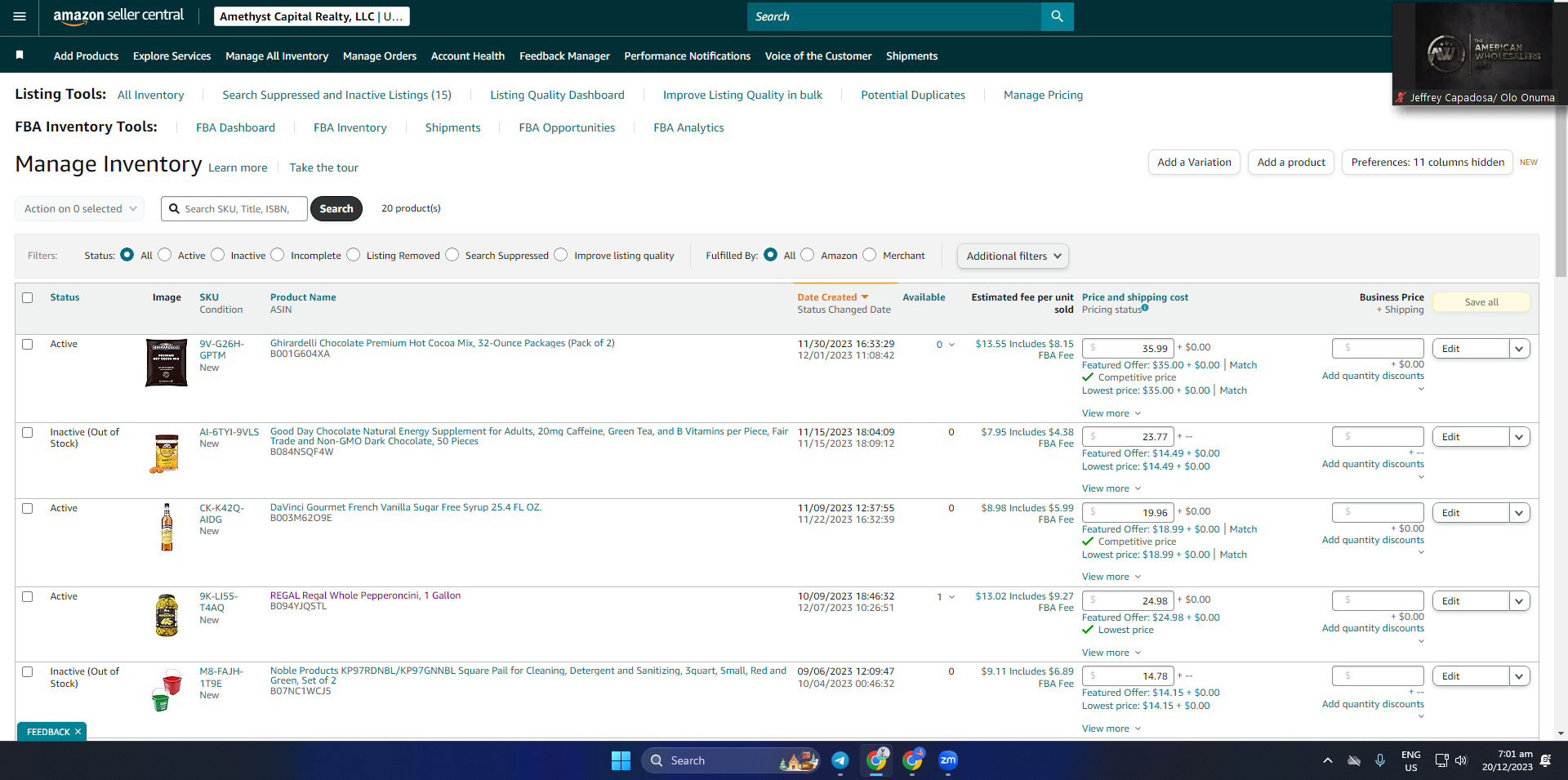The height and width of the screenshot is (780, 1568).
Task: Select the Listing Removed status filter
Action: click(354, 255)
